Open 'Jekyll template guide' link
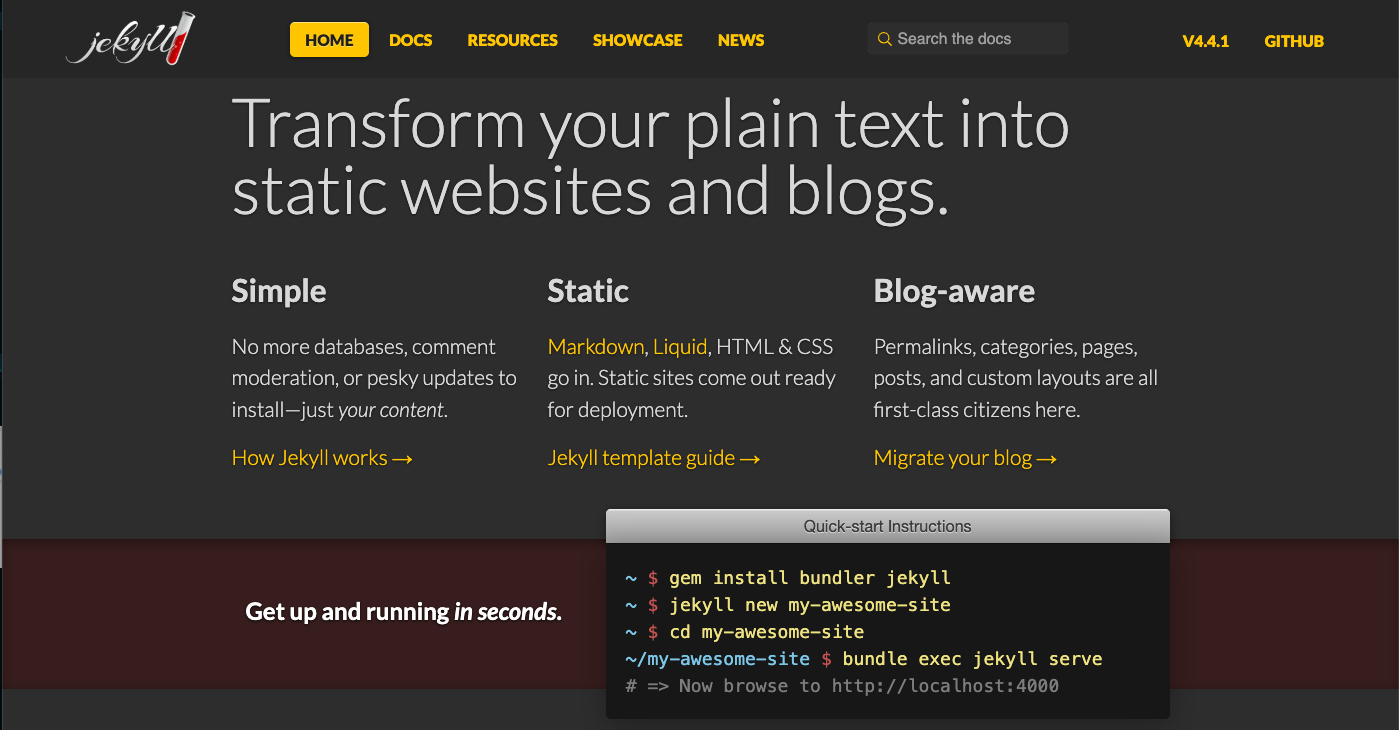 653,458
